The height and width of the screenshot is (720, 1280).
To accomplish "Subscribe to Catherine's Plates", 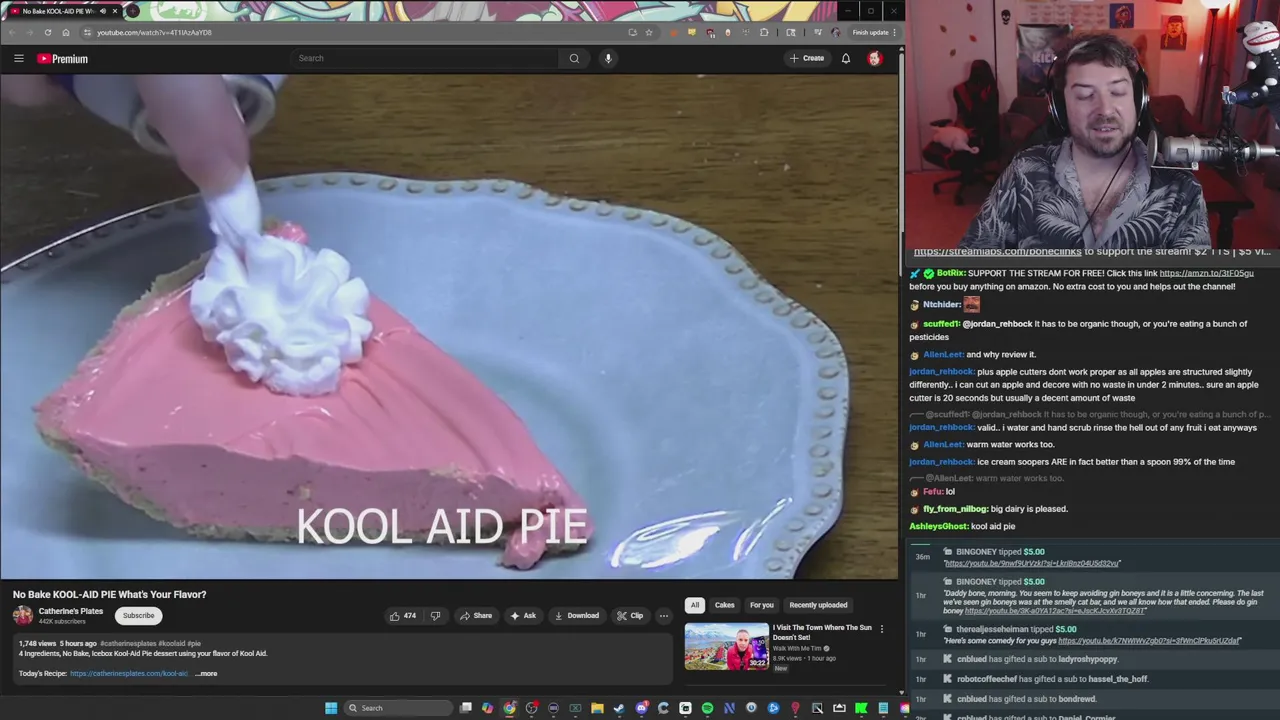I will click(x=139, y=616).
